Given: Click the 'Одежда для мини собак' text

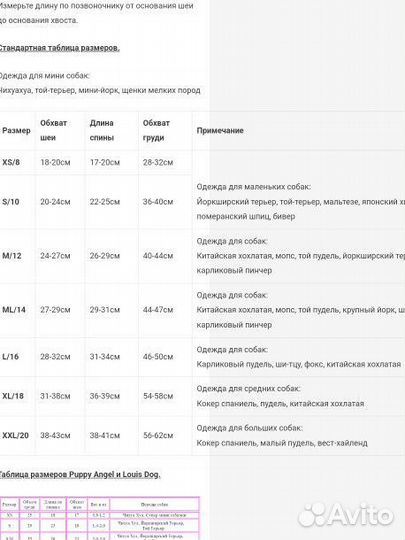Looking at the screenshot, I should [x=44, y=76].
